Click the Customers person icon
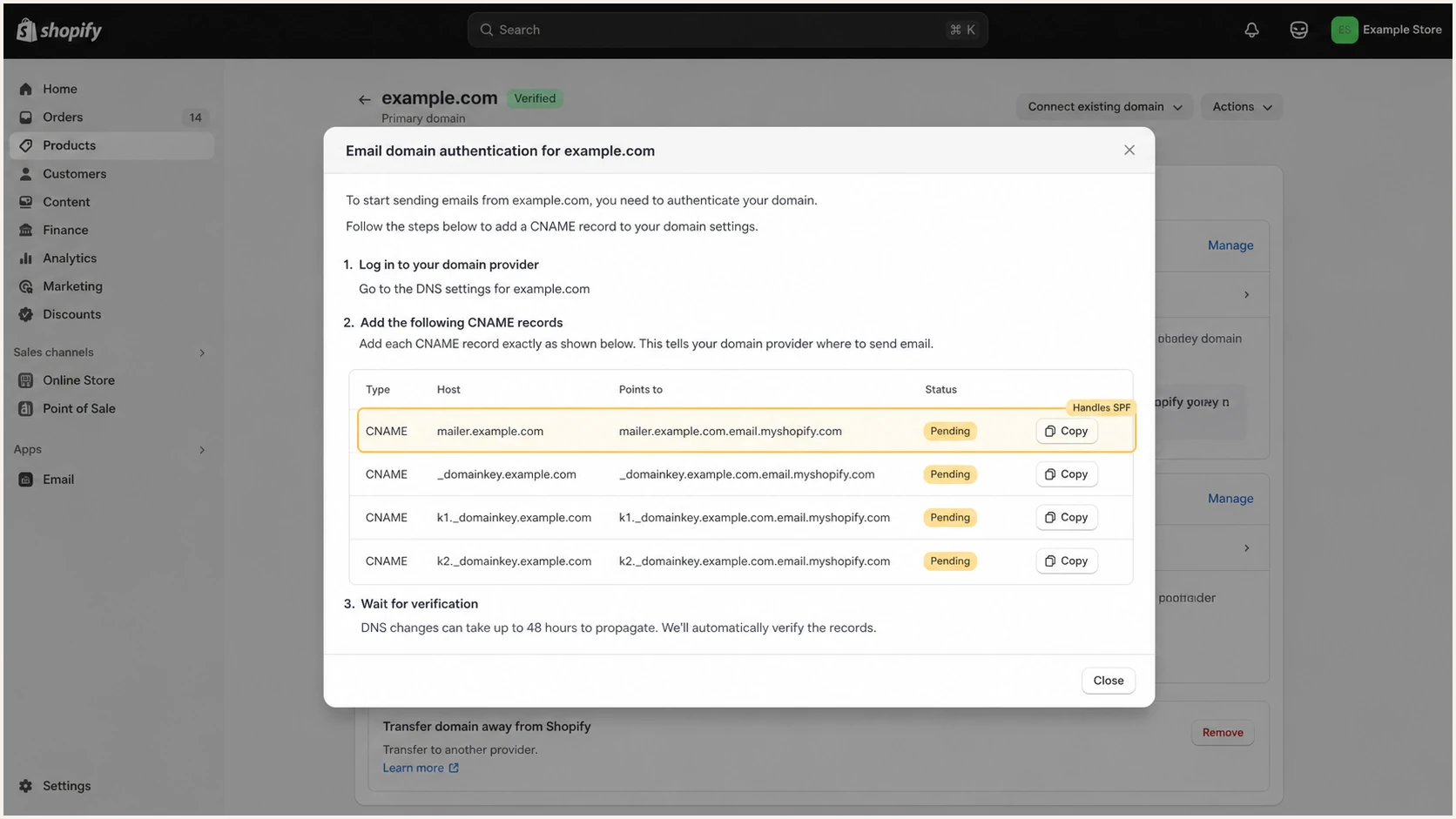 click(26, 173)
